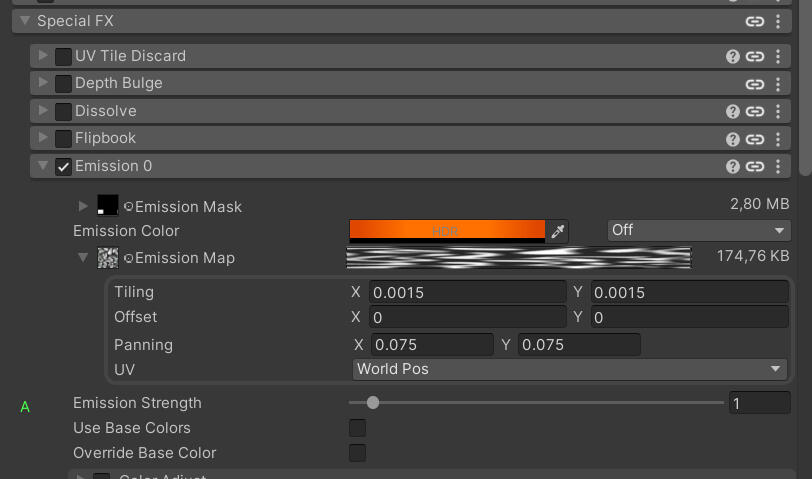Collapse the Emission Map foldout arrow
Viewport: 812px width, 479px height.
point(83,258)
